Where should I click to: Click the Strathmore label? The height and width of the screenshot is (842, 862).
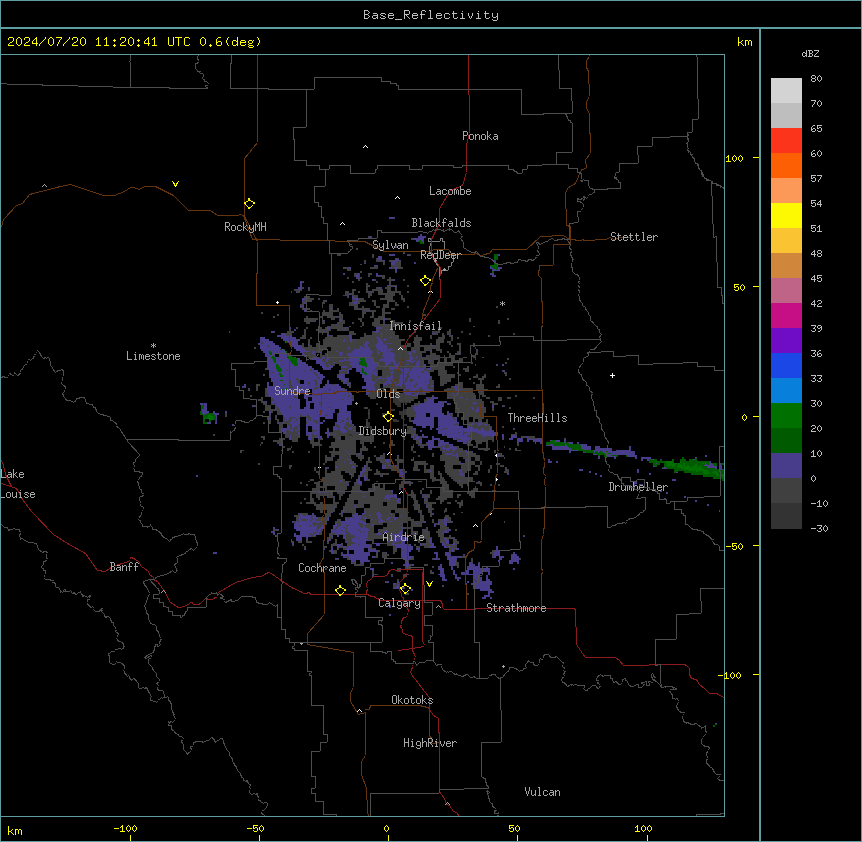pos(516,608)
